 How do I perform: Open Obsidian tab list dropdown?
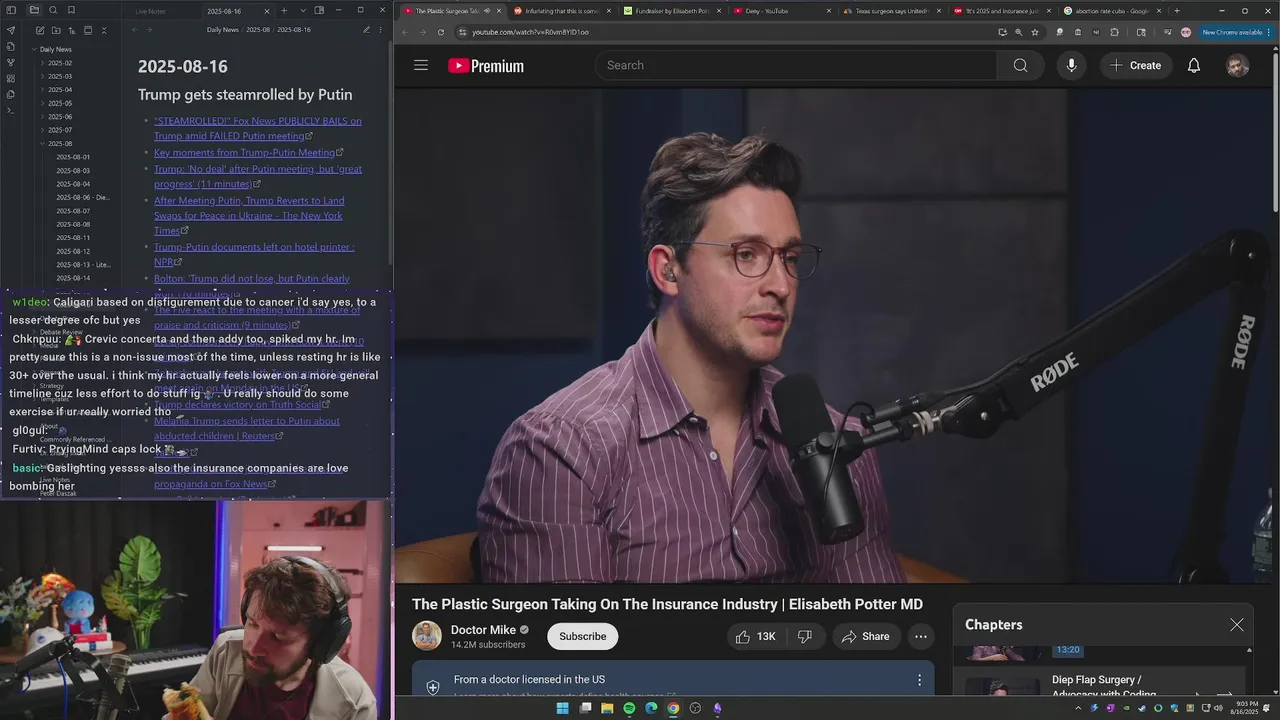(x=302, y=11)
